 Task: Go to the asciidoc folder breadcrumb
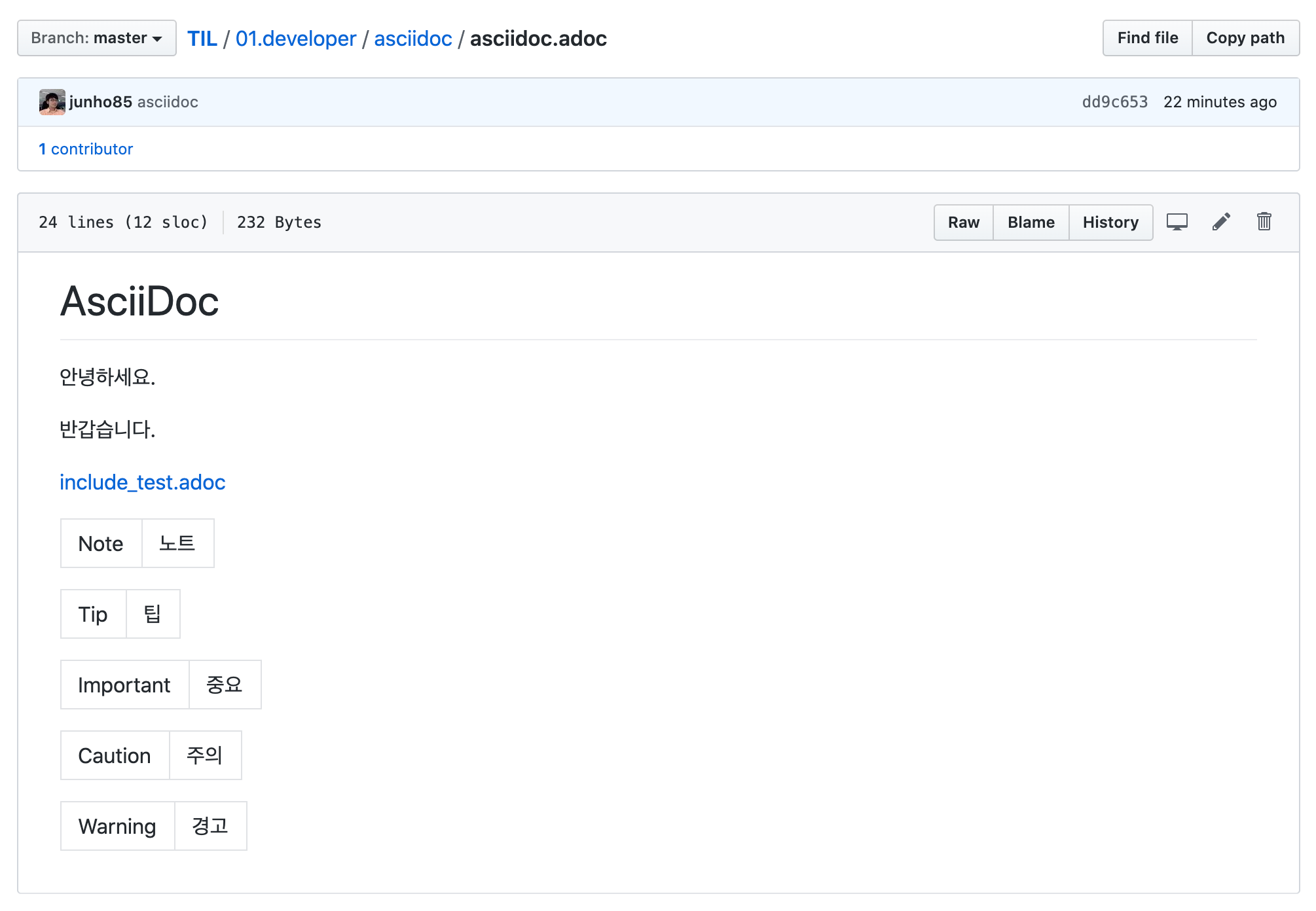[x=412, y=39]
